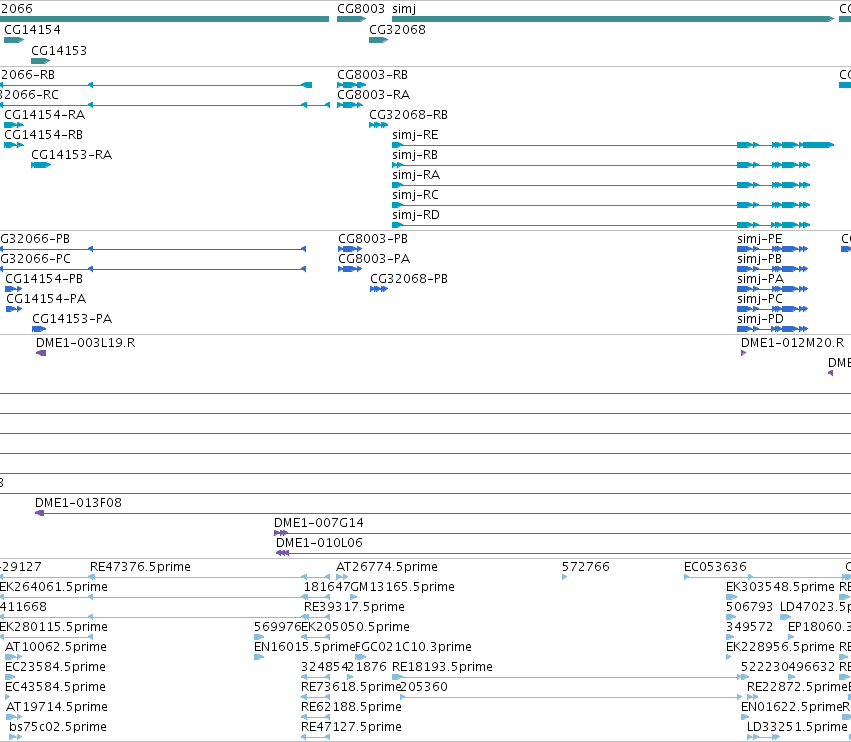Select protein CG14154-PB
This screenshot has width=851, height=742.
[x=44, y=279]
